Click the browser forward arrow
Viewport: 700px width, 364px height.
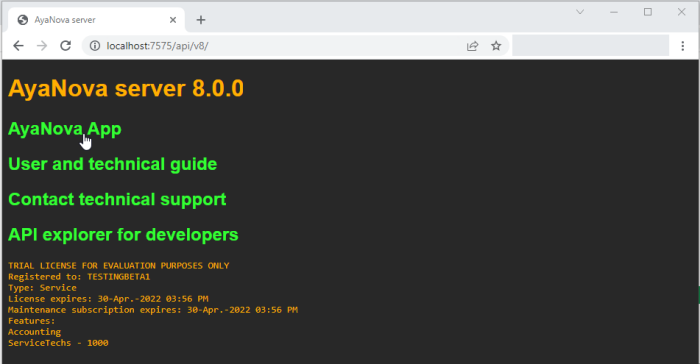point(42,46)
